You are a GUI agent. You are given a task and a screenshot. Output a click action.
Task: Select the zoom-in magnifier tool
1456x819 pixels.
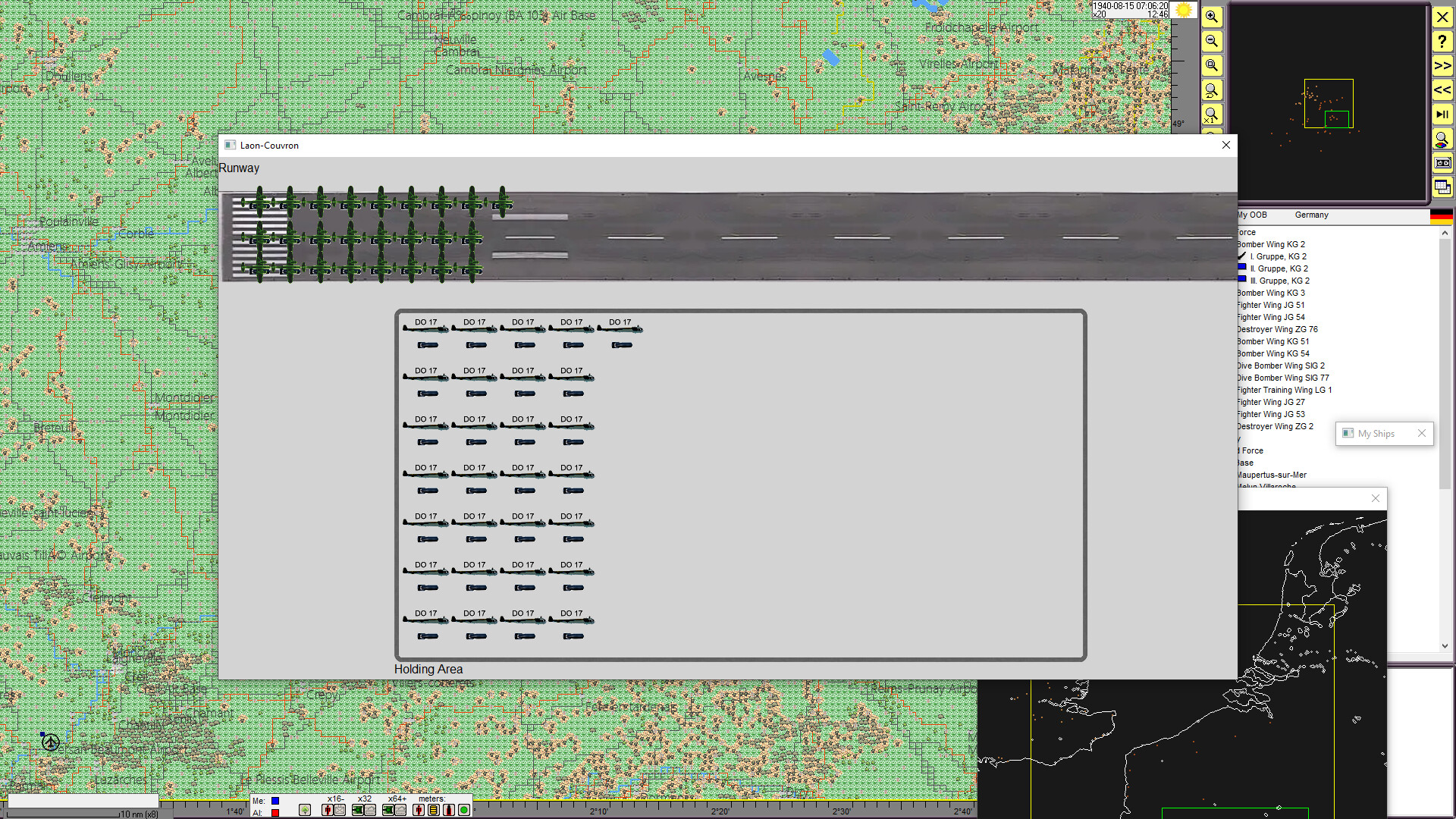pos(1212,17)
